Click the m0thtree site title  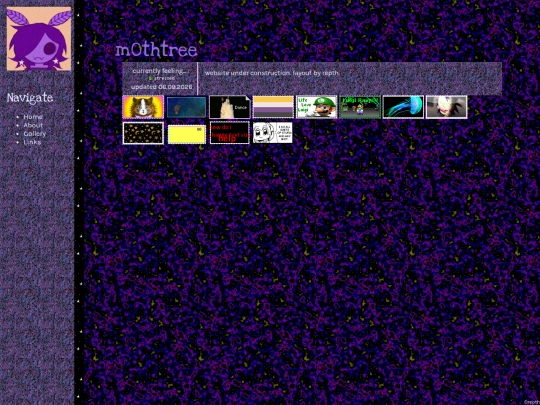coord(156,50)
